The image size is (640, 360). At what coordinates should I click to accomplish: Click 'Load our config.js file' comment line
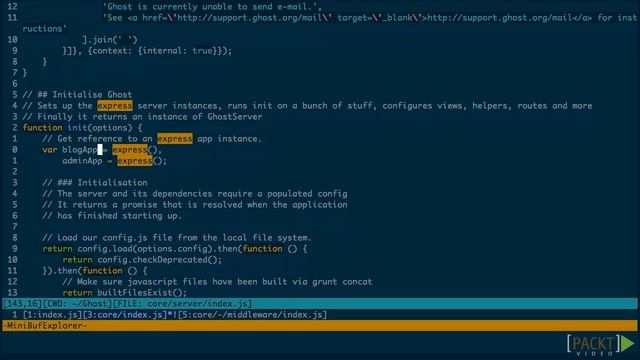pyautogui.click(x=177, y=238)
